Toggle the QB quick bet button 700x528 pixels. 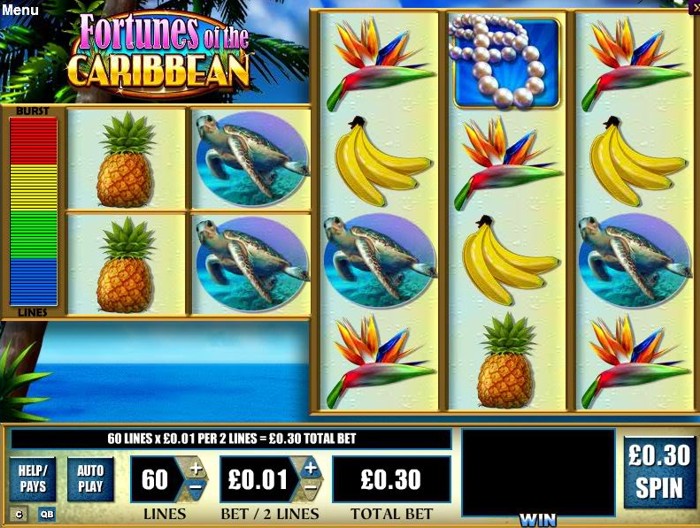(x=47, y=514)
